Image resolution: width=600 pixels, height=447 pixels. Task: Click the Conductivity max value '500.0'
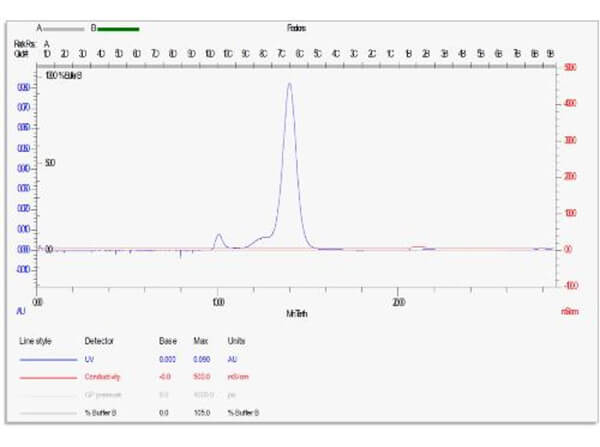click(x=202, y=377)
